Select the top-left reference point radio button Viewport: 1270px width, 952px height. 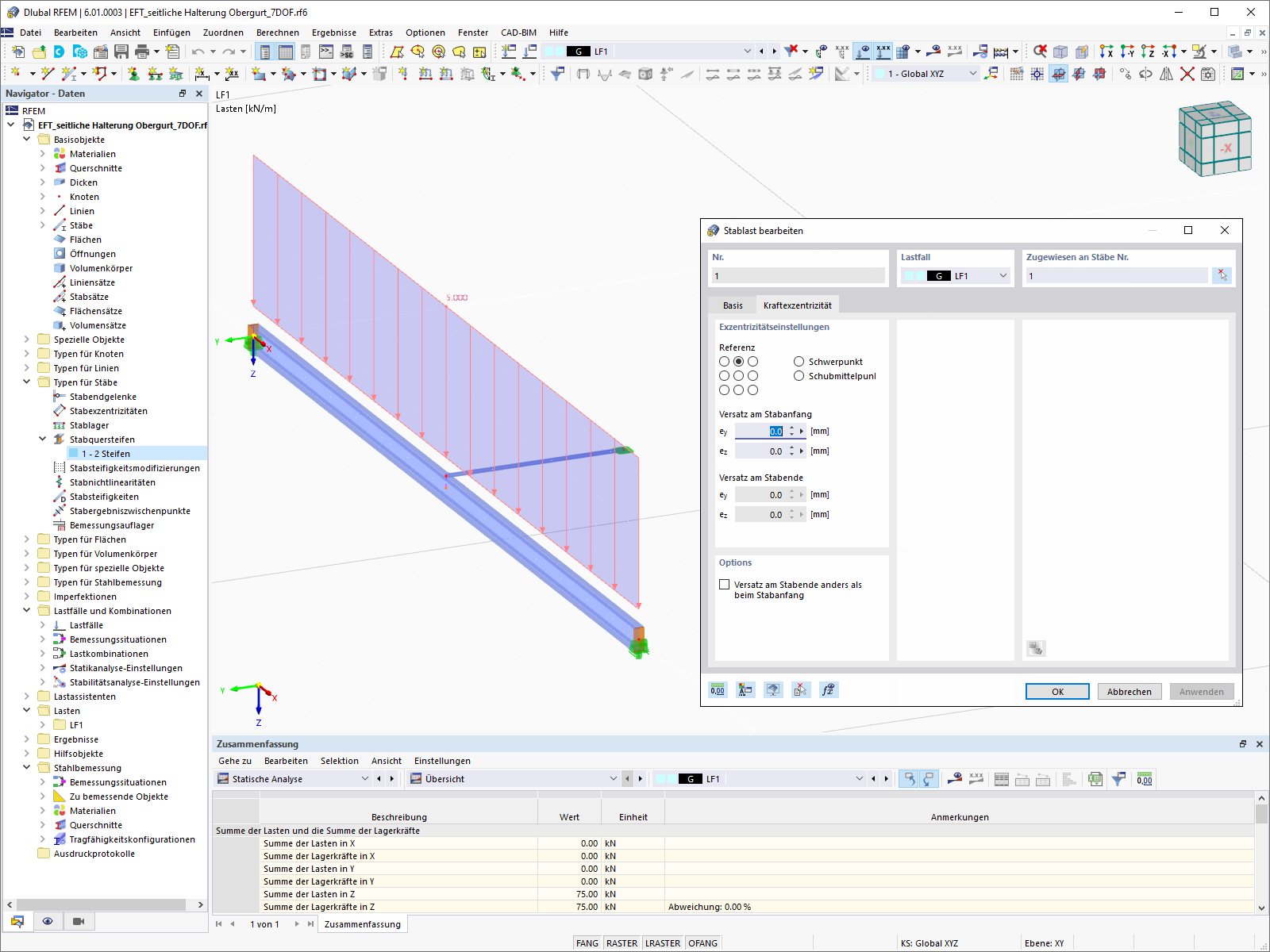coord(725,362)
